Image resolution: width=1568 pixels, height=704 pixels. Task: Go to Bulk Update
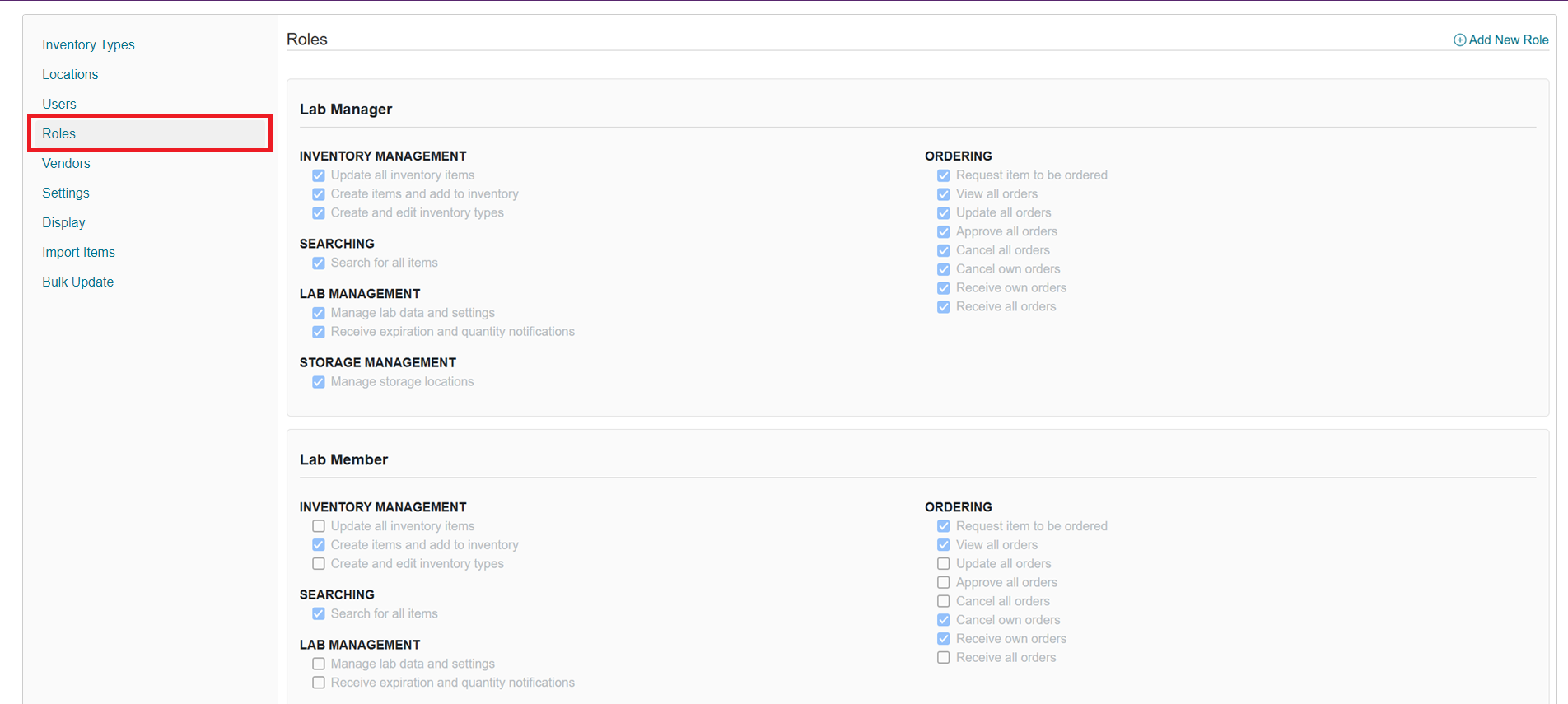77,282
